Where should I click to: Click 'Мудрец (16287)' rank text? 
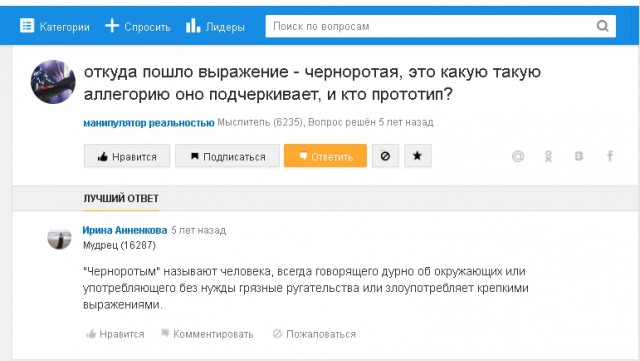(119, 245)
